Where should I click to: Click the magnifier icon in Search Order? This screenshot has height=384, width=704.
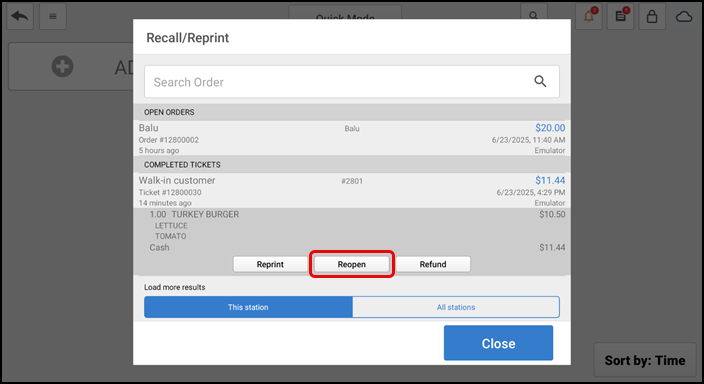click(540, 81)
